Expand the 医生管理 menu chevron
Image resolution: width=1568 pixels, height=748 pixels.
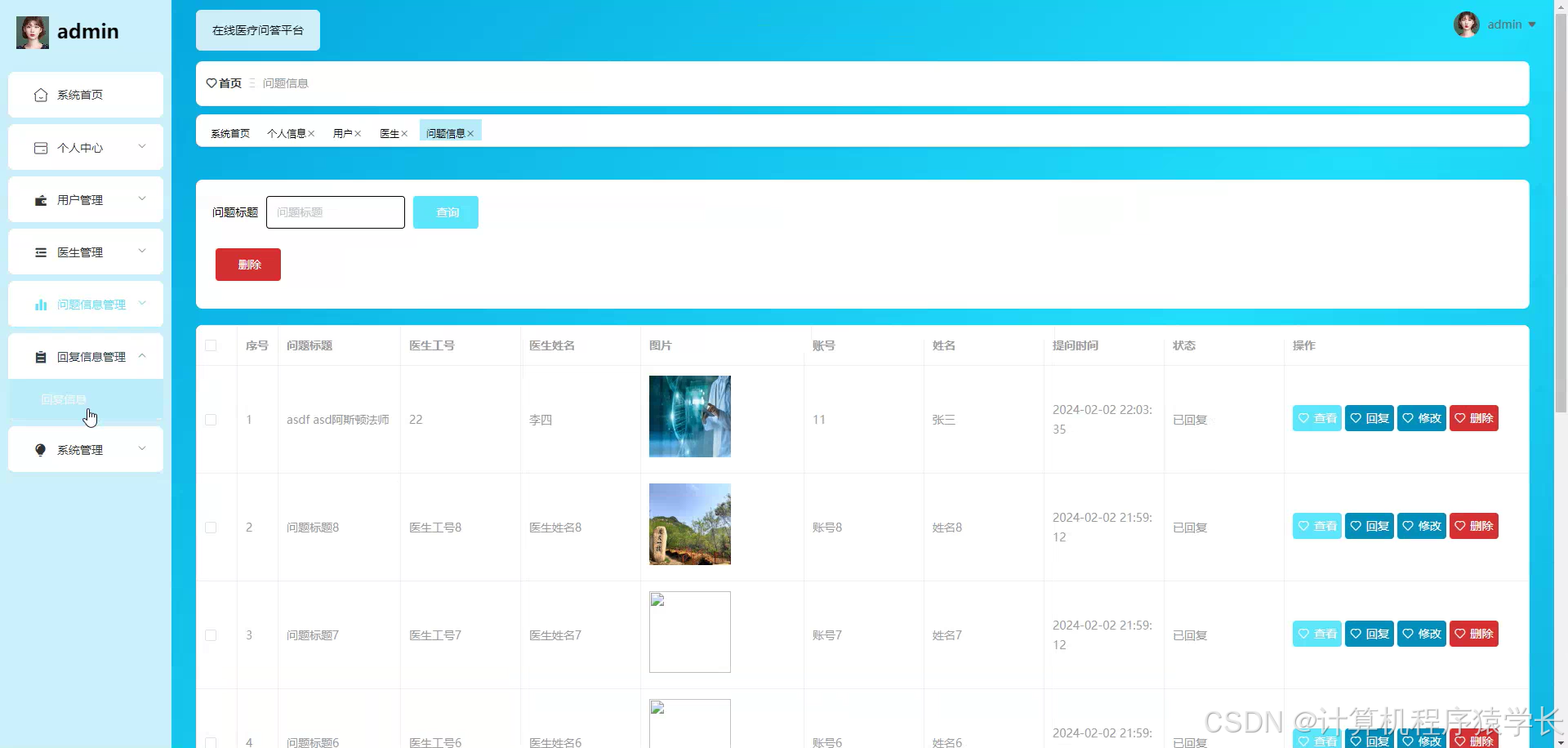(x=142, y=252)
